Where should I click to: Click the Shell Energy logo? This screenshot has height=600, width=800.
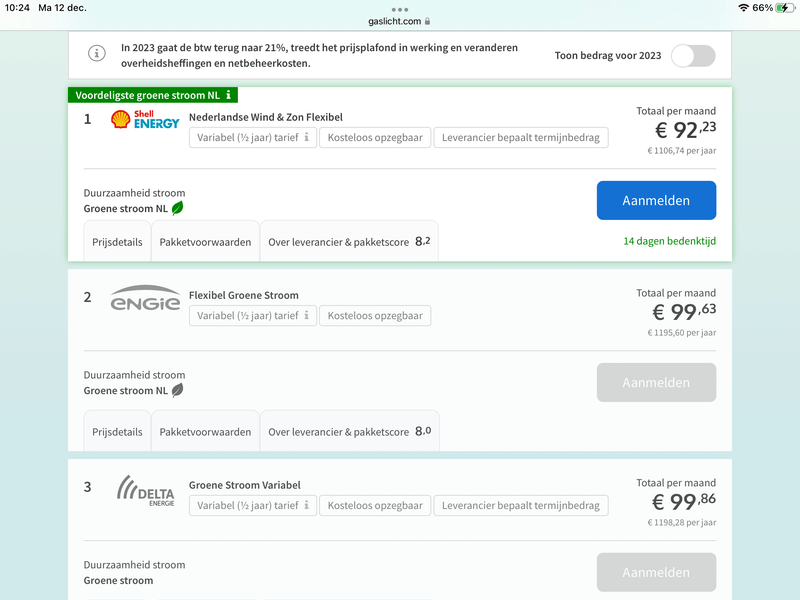[x=145, y=120]
